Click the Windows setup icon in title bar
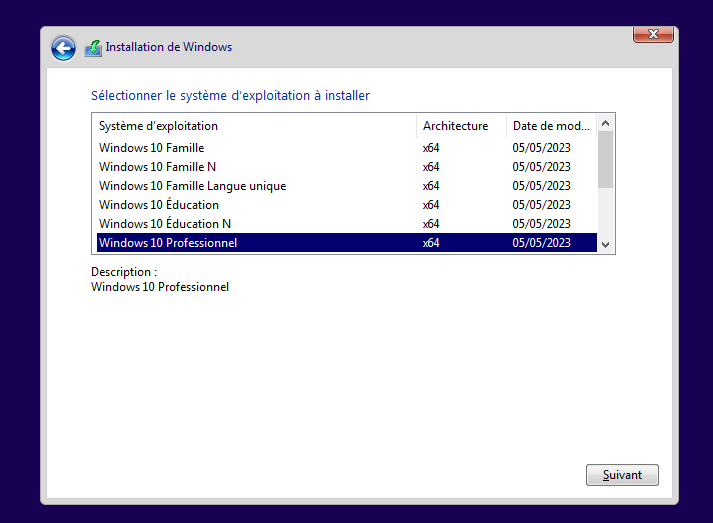The height and width of the screenshot is (523, 713). pyautogui.click(x=93, y=47)
